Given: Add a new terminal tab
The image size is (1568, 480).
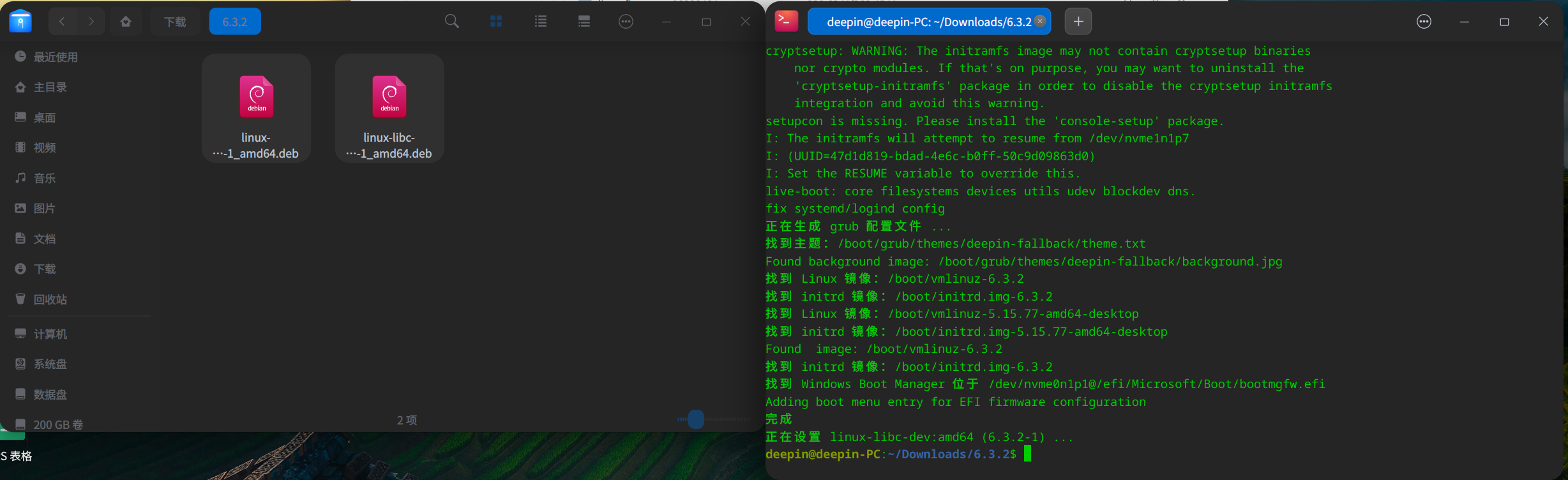Looking at the screenshot, I should click(1078, 22).
